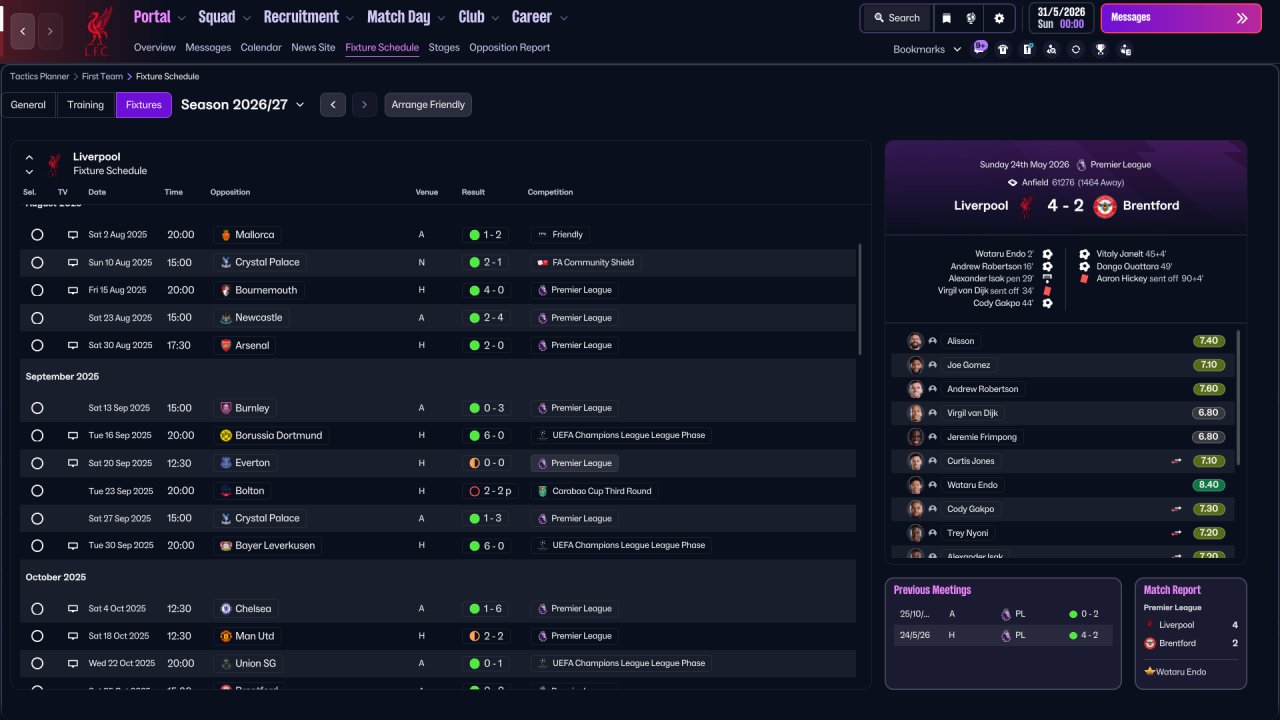Open the Calendar submenu item
1280x720 pixels.
(261, 48)
